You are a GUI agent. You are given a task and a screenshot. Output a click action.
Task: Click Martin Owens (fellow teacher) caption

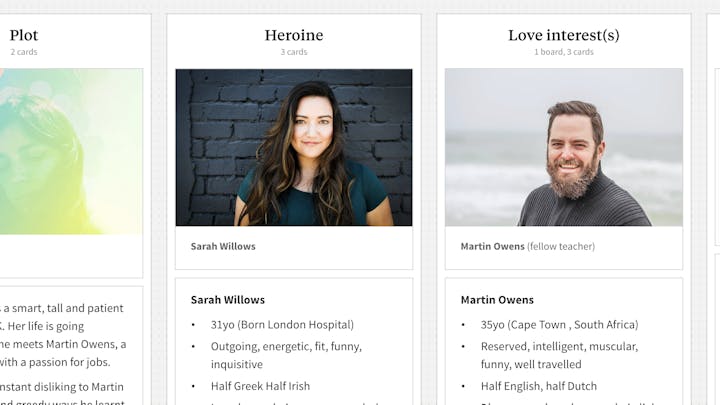[528, 247]
